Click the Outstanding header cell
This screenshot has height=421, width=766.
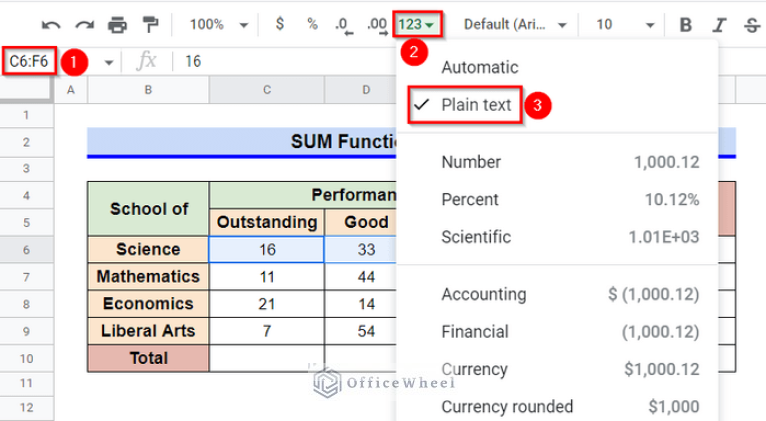(267, 222)
